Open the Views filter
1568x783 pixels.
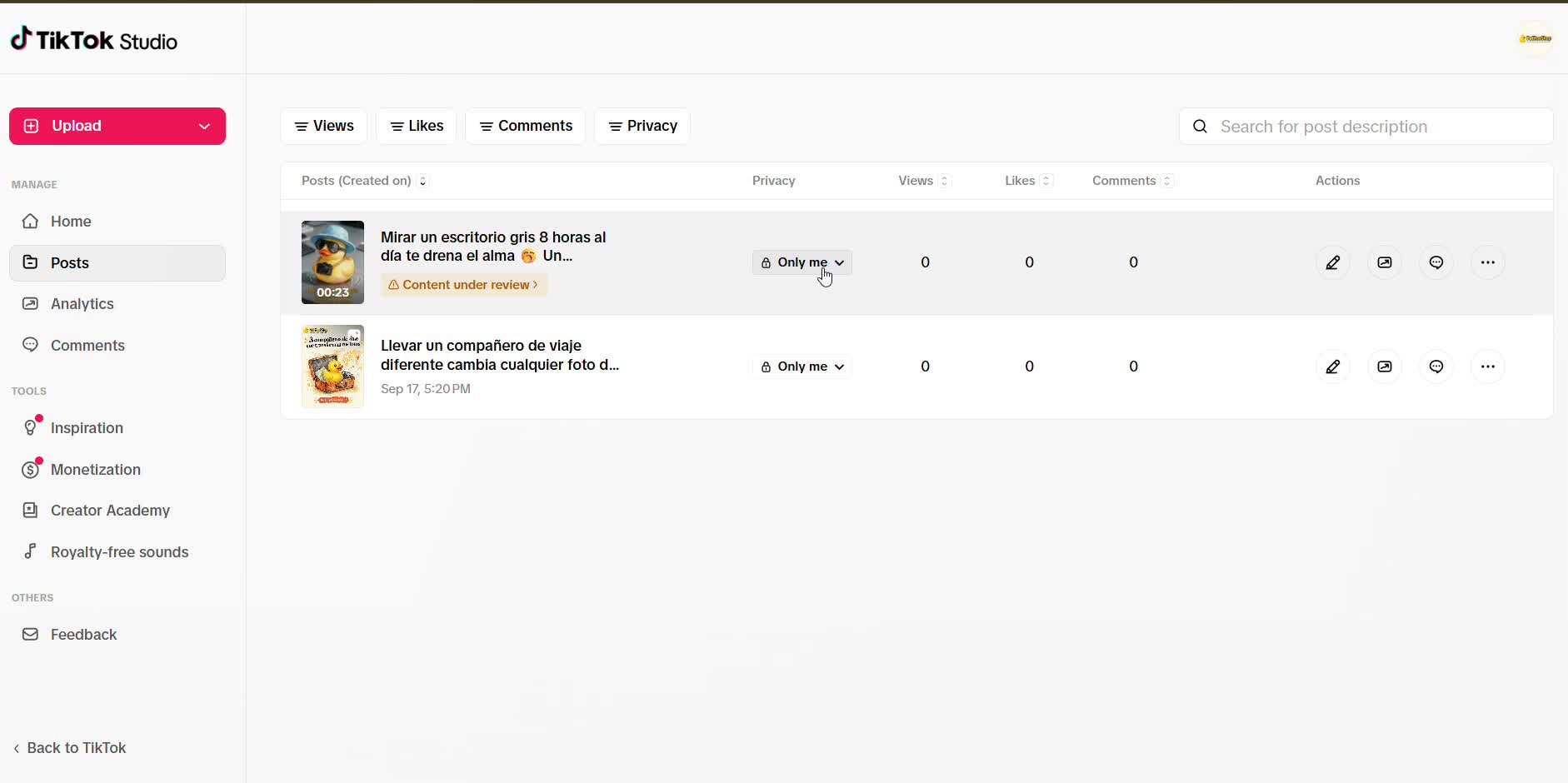[x=324, y=126]
